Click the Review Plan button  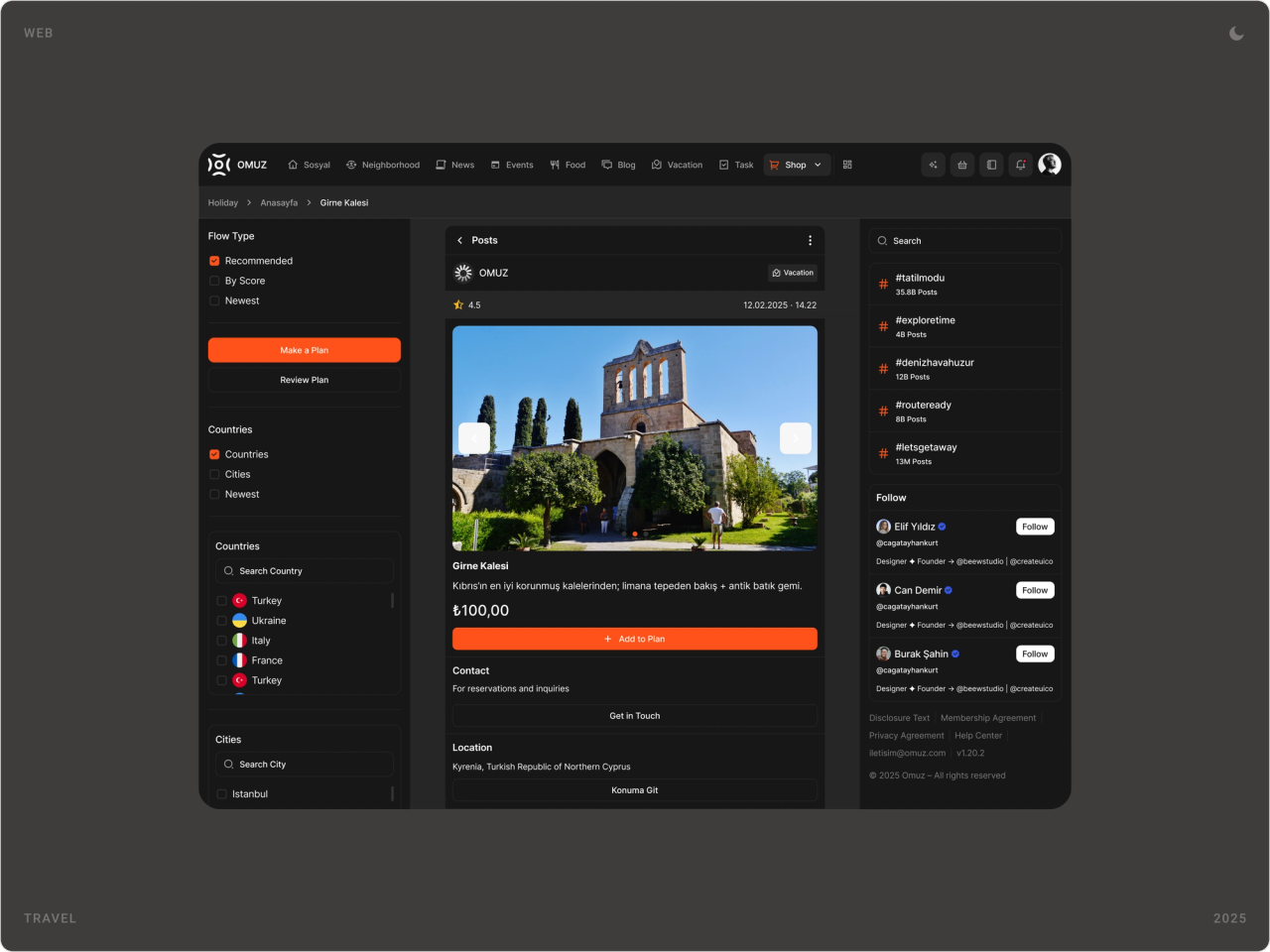click(305, 380)
